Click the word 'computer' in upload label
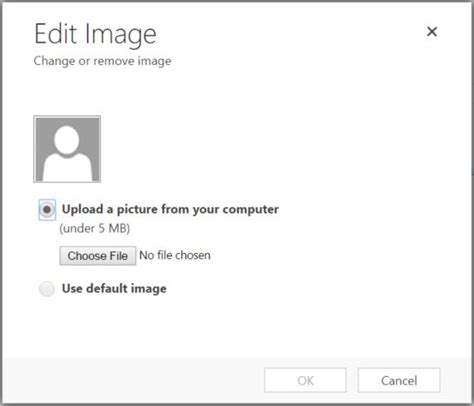The image size is (474, 406). pyautogui.click(x=251, y=210)
